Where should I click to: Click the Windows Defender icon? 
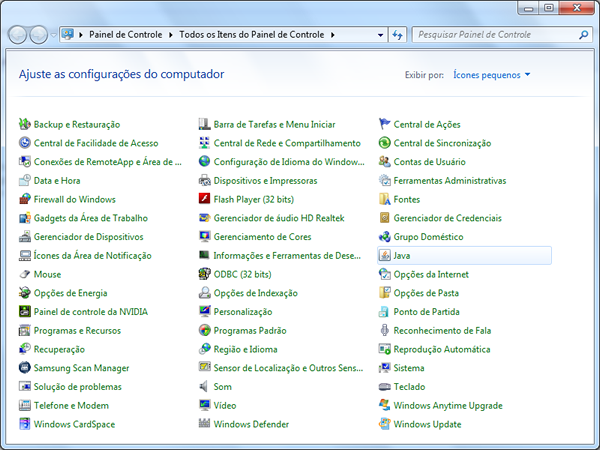pos(205,424)
